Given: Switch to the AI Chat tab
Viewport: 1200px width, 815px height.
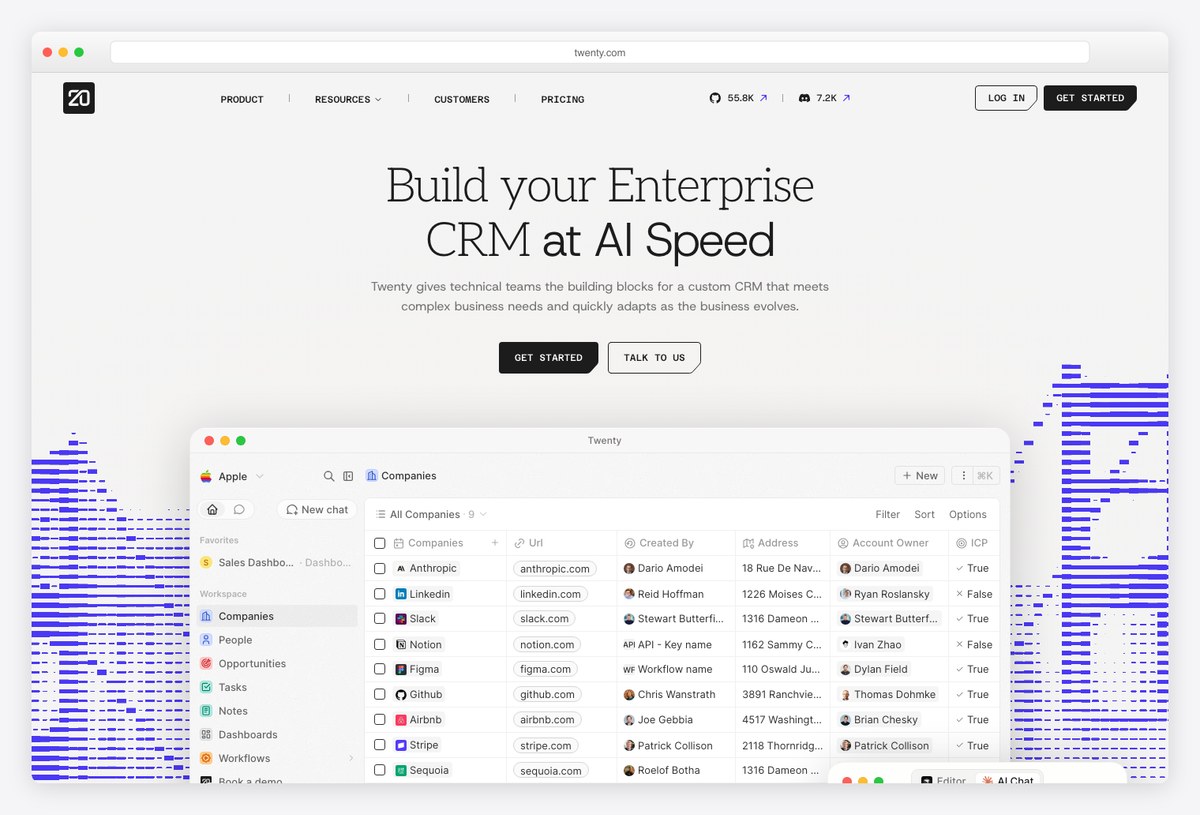Looking at the screenshot, I should [x=1008, y=780].
